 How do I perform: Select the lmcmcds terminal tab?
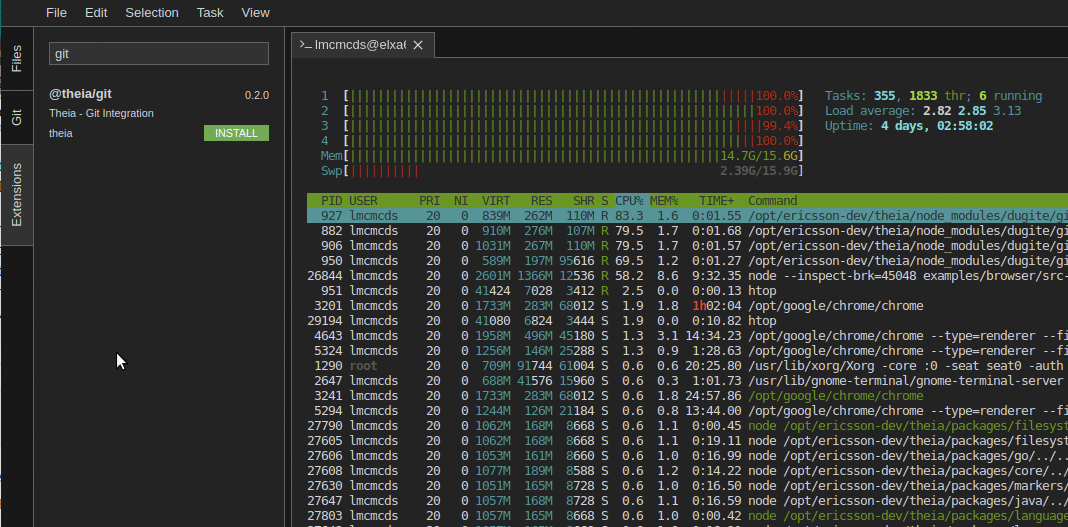(362, 45)
